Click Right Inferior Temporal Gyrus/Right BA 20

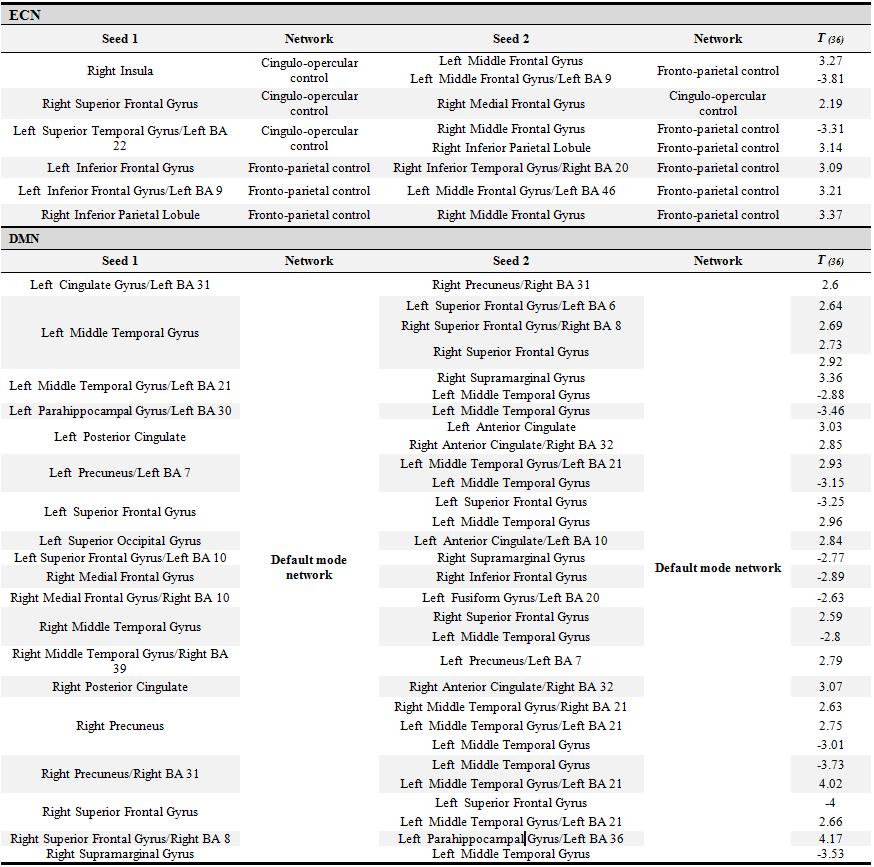(x=510, y=168)
